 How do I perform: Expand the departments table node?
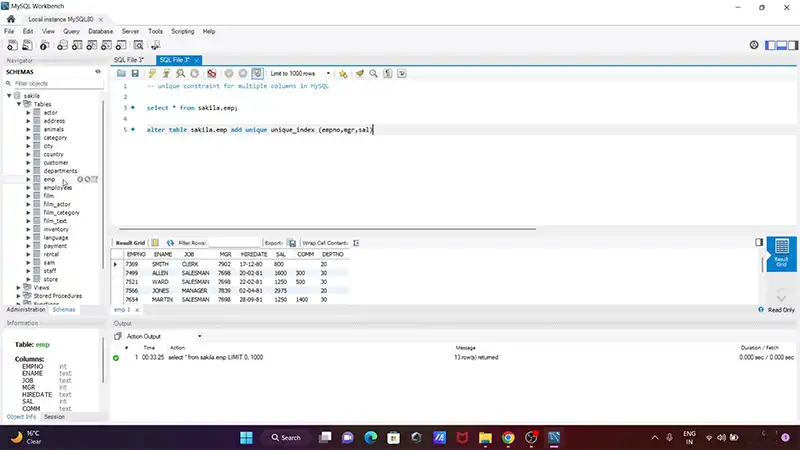tap(29, 171)
